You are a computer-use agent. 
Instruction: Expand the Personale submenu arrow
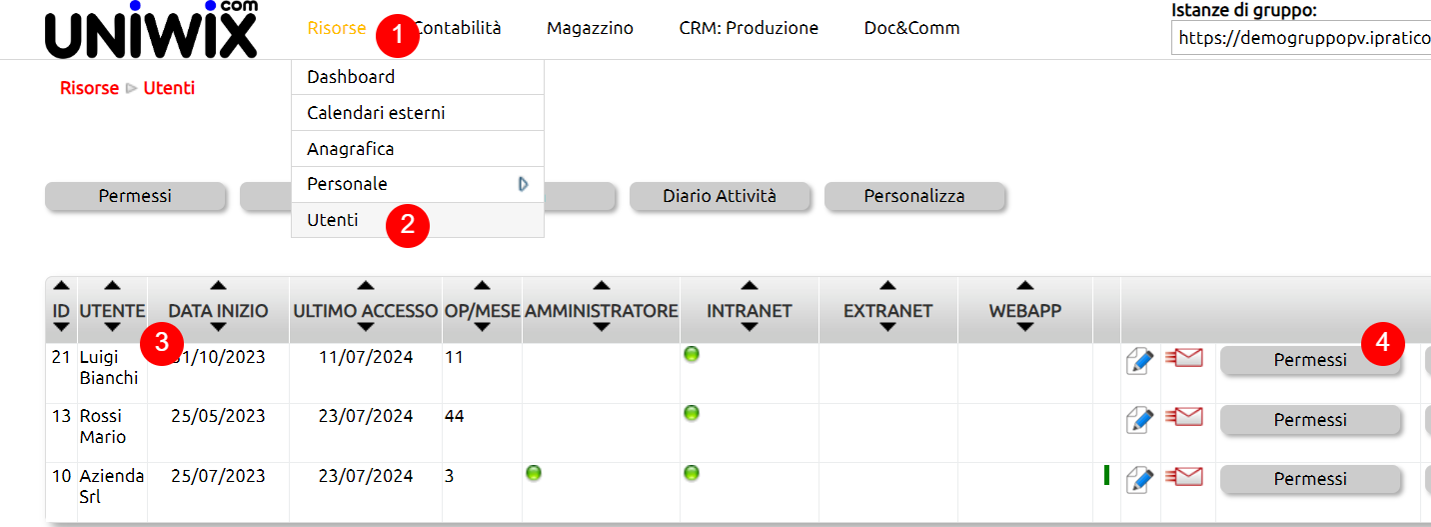click(523, 184)
